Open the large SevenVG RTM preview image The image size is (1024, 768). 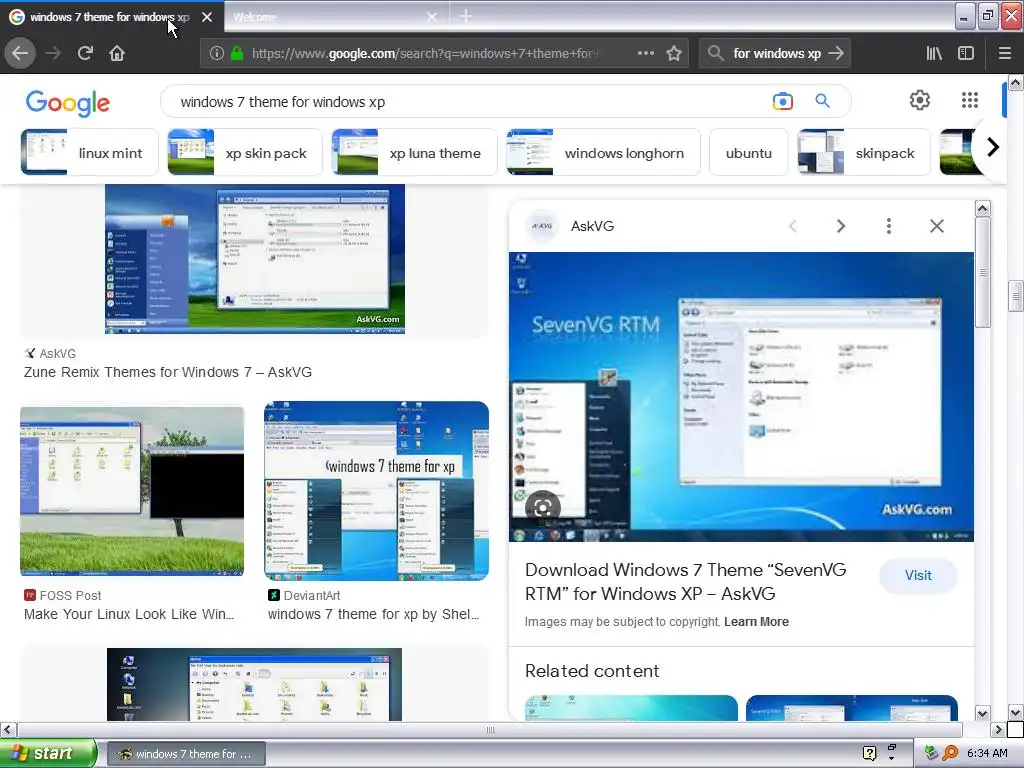coord(741,396)
